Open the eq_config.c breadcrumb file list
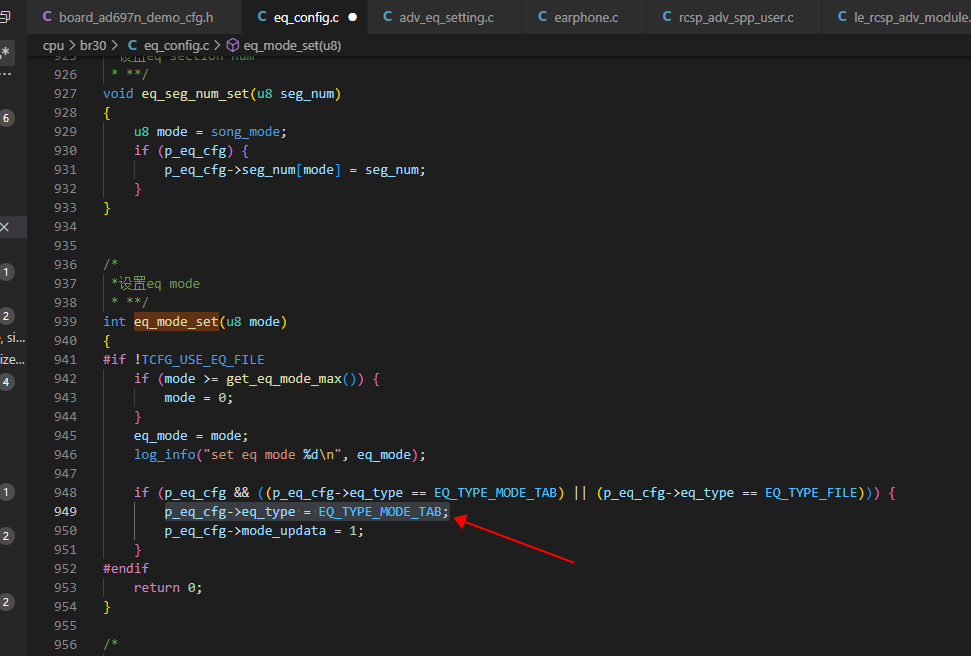This screenshot has height=656, width=971. pyautogui.click(x=168, y=45)
